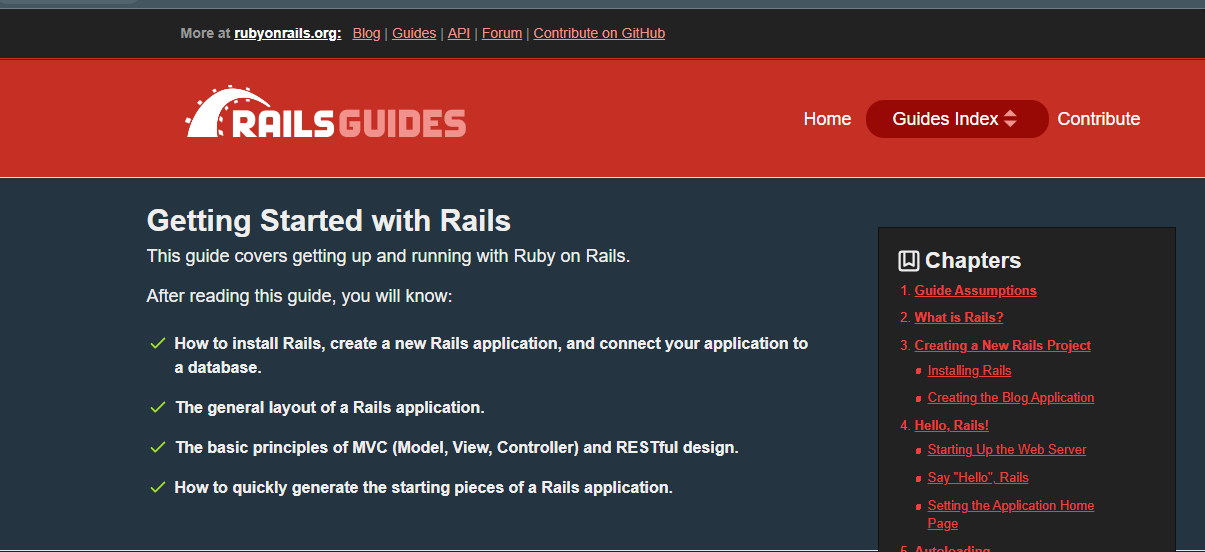Viewport: 1205px width, 552px height.
Task: Jump to Hello, Rails! chapter
Action: (951, 425)
